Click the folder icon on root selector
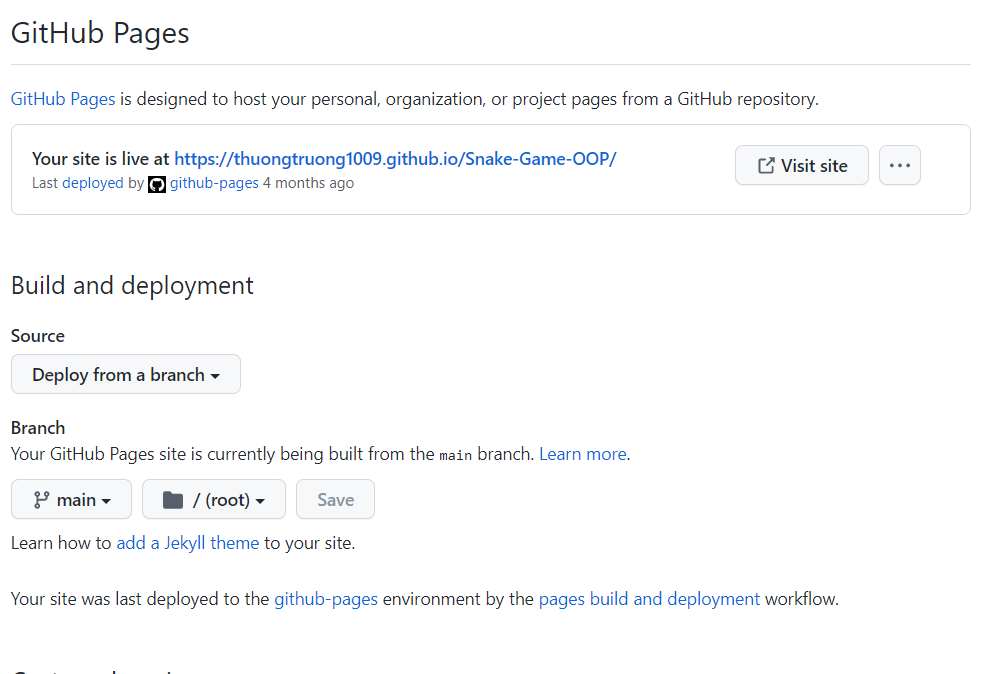The height and width of the screenshot is (674, 1006). tap(173, 500)
